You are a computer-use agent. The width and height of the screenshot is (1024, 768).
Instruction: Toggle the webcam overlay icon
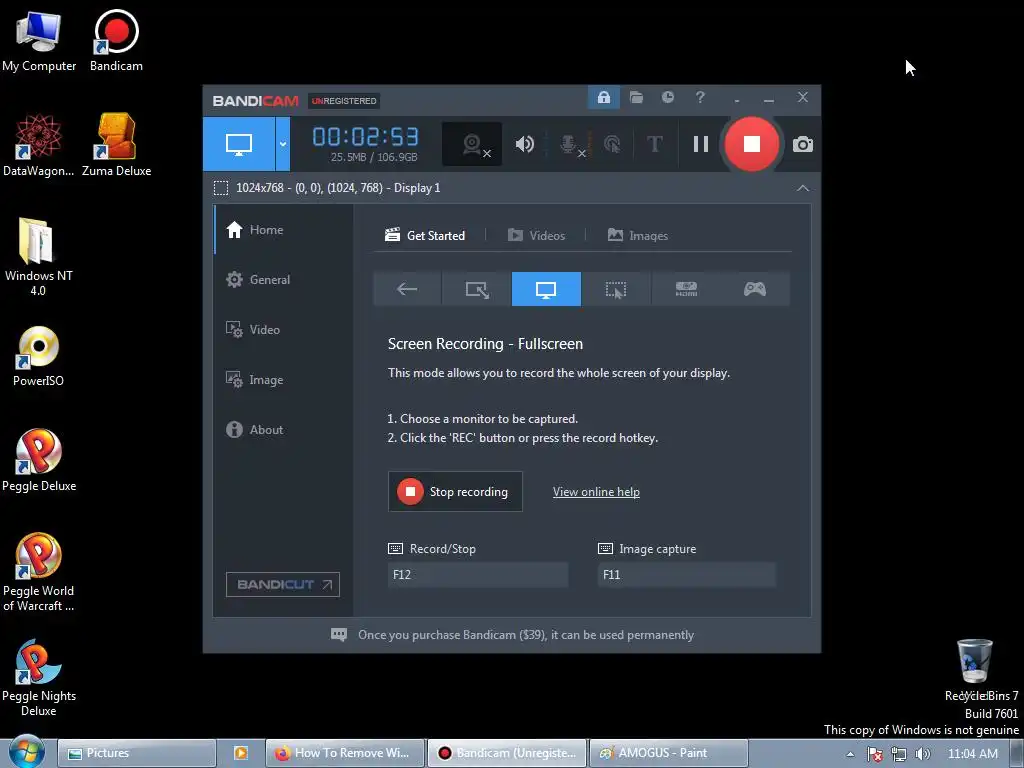(472, 144)
